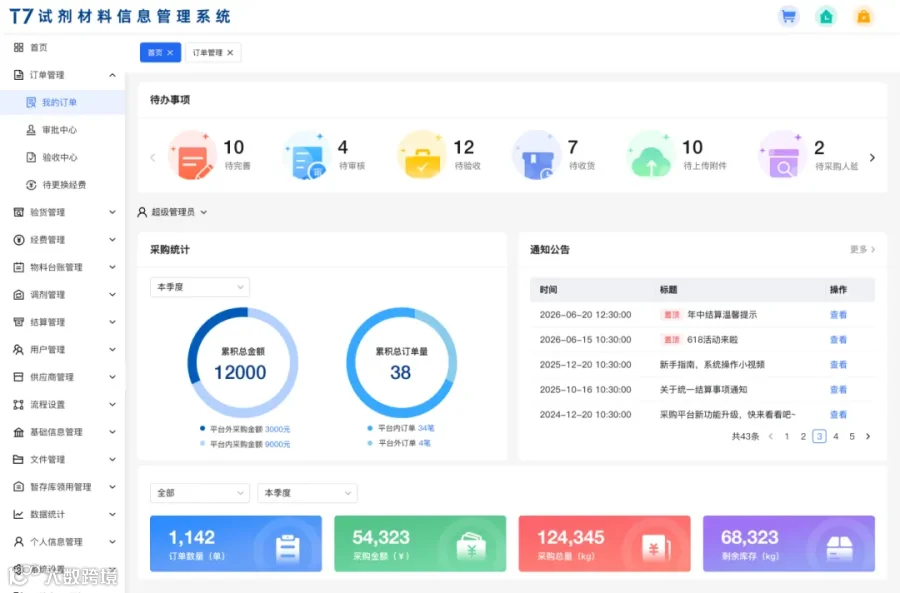Click the 流程设置 workflow icon
This screenshot has width=900, height=593.
[18, 405]
